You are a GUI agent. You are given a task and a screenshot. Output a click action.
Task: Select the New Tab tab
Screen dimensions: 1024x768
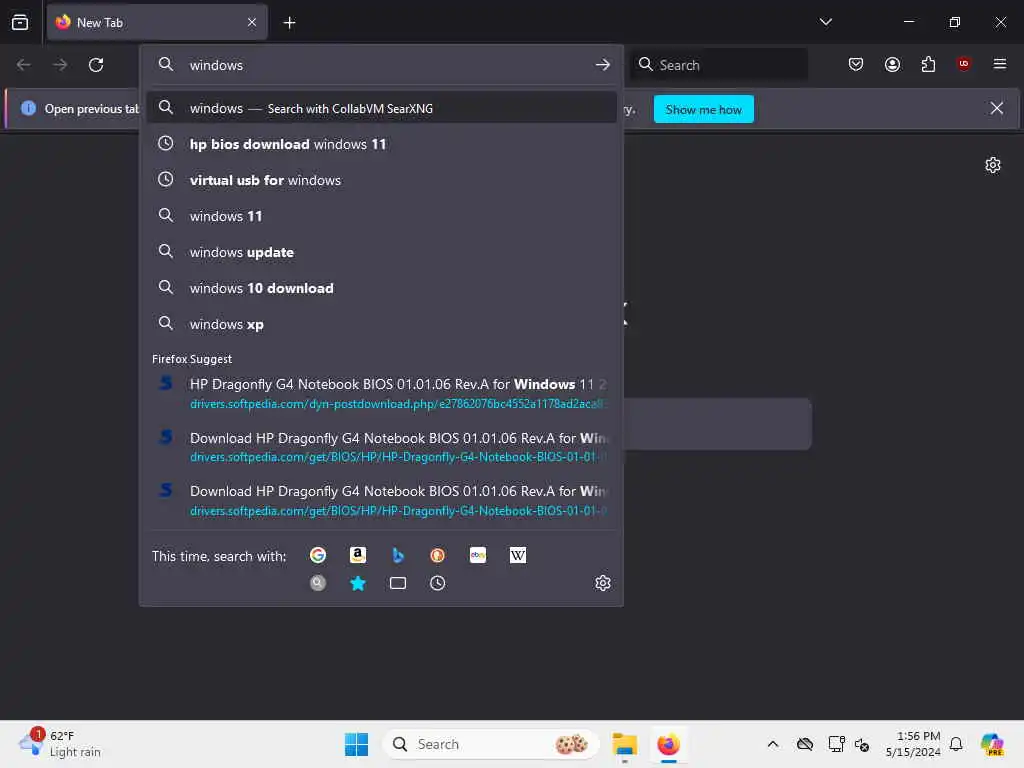[x=157, y=23]
